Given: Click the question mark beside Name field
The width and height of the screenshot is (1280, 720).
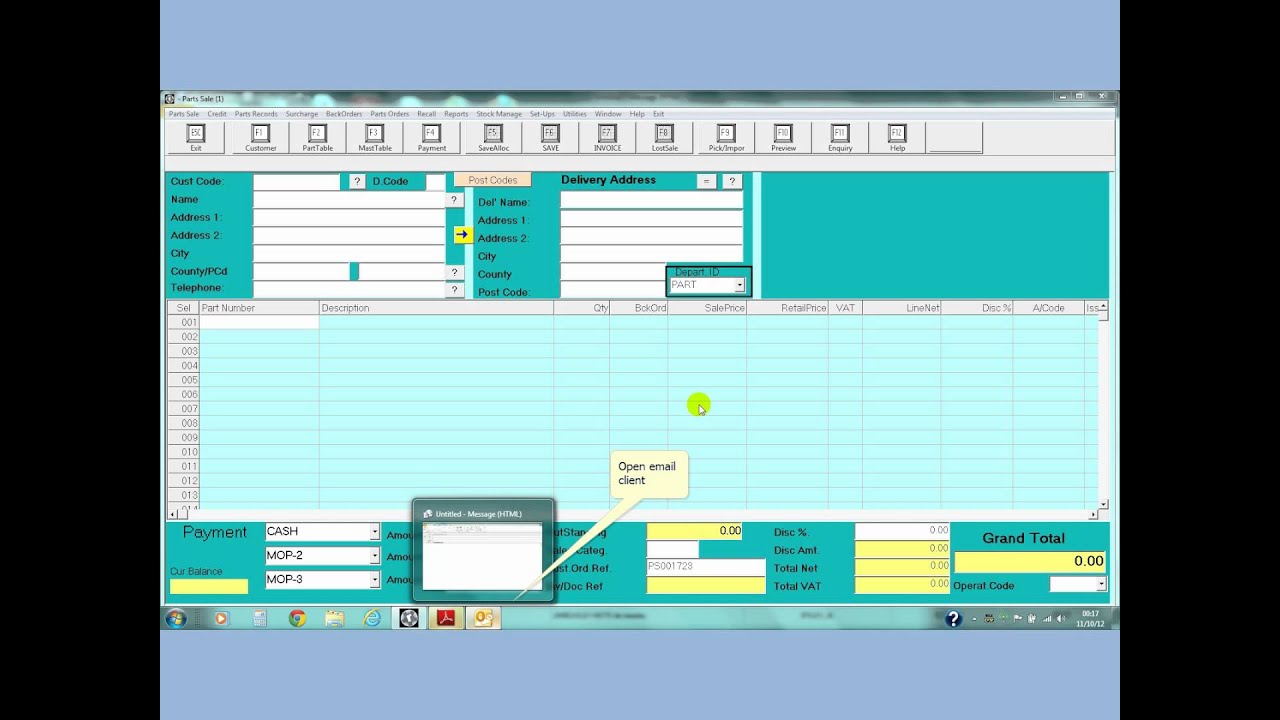Looking at the screenshot, I should (x=455, y=200).
